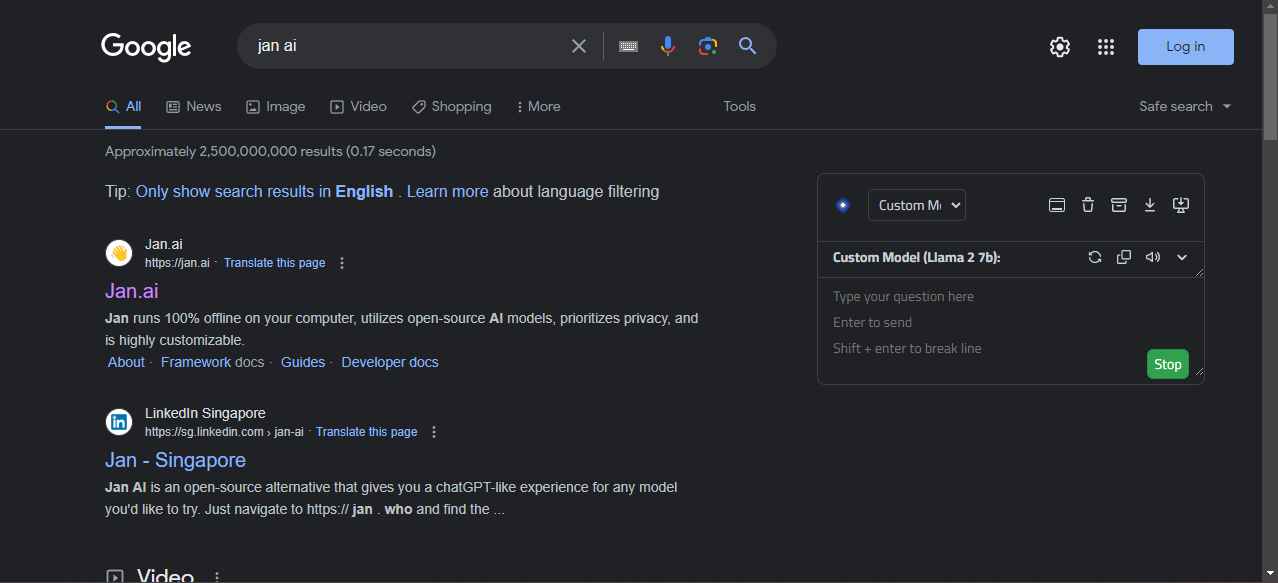This screenshot has height=583, width=1278.
Task: Clear the search box with the X icon
Action: [x=579, y=46]
